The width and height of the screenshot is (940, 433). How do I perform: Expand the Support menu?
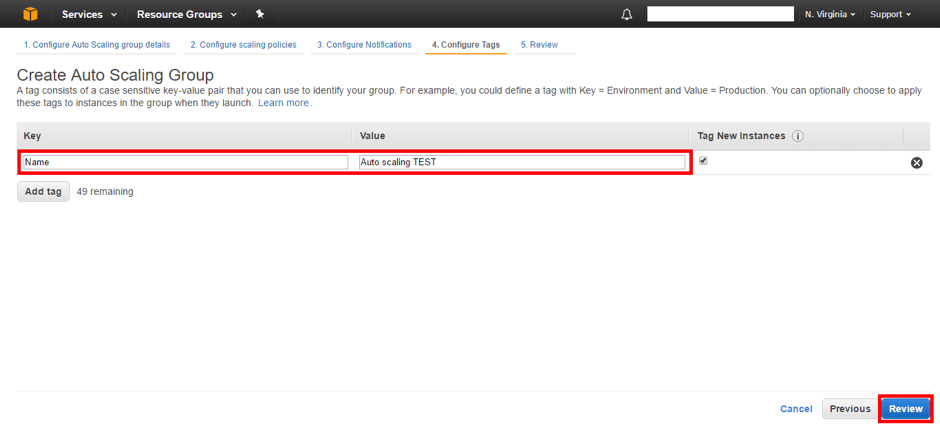pos(890,15)
